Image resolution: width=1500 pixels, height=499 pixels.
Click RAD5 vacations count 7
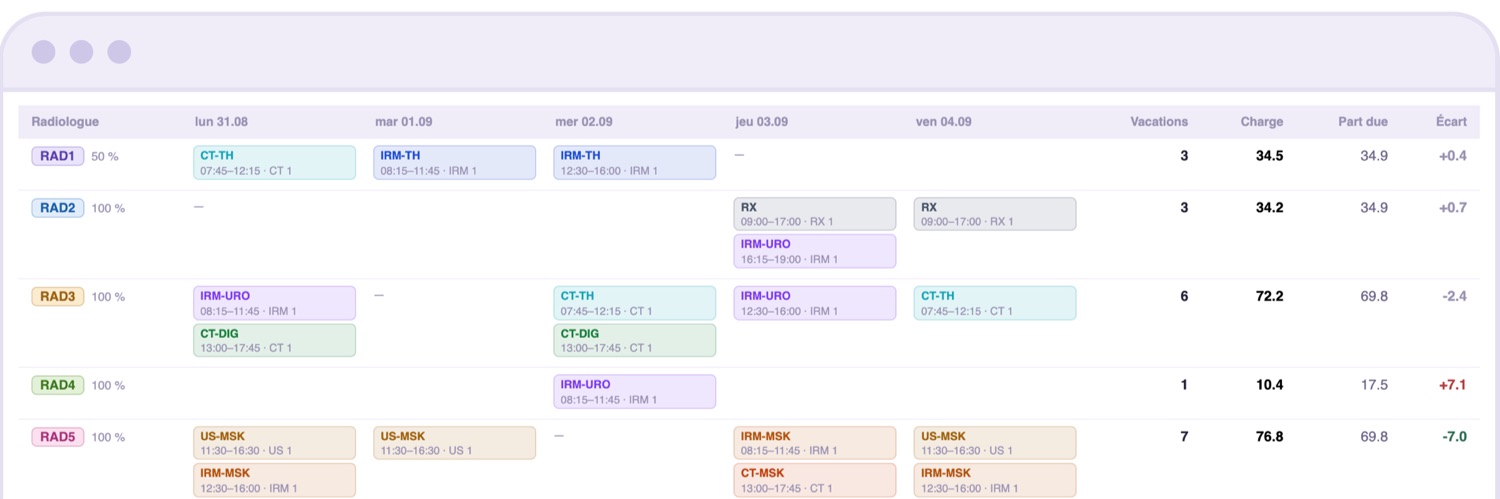coord(1184,437)
